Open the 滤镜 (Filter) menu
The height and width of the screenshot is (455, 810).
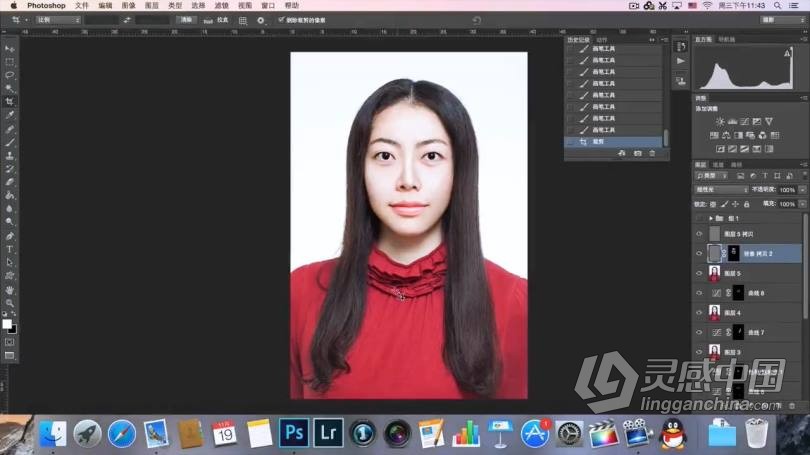click(x=221, y=5)
